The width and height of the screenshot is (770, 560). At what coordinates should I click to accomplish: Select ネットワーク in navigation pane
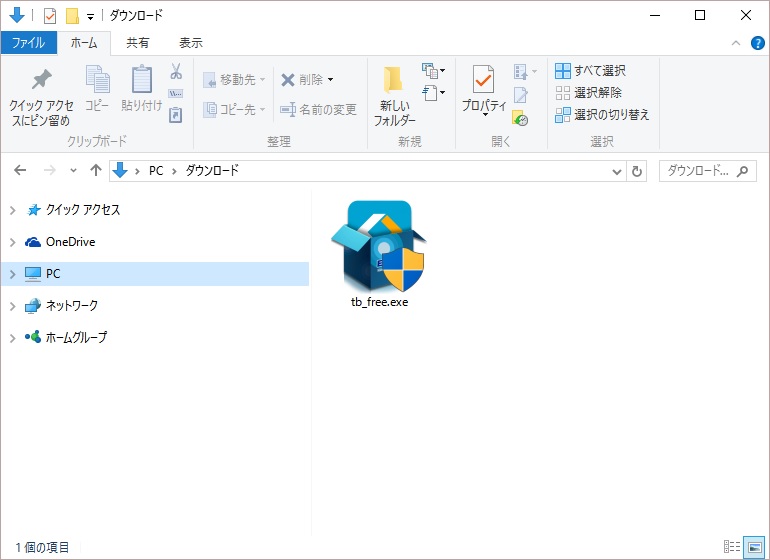pos(72,306)
